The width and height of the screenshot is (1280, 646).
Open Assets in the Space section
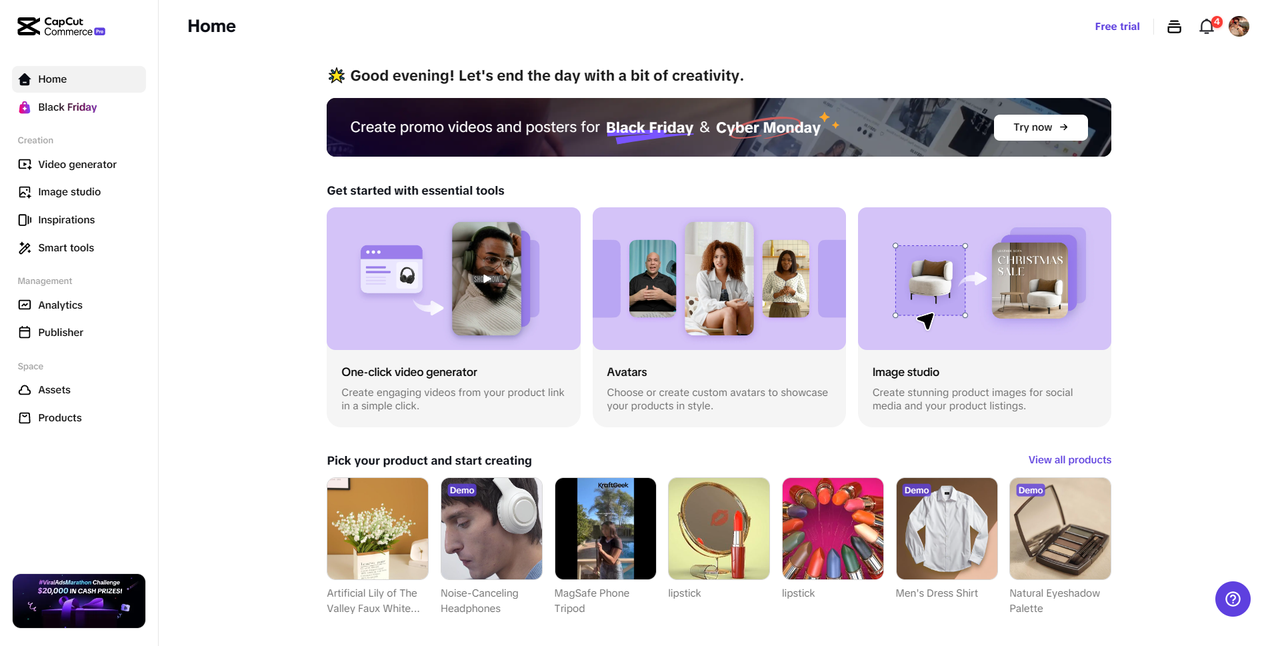tap(54, 390)
